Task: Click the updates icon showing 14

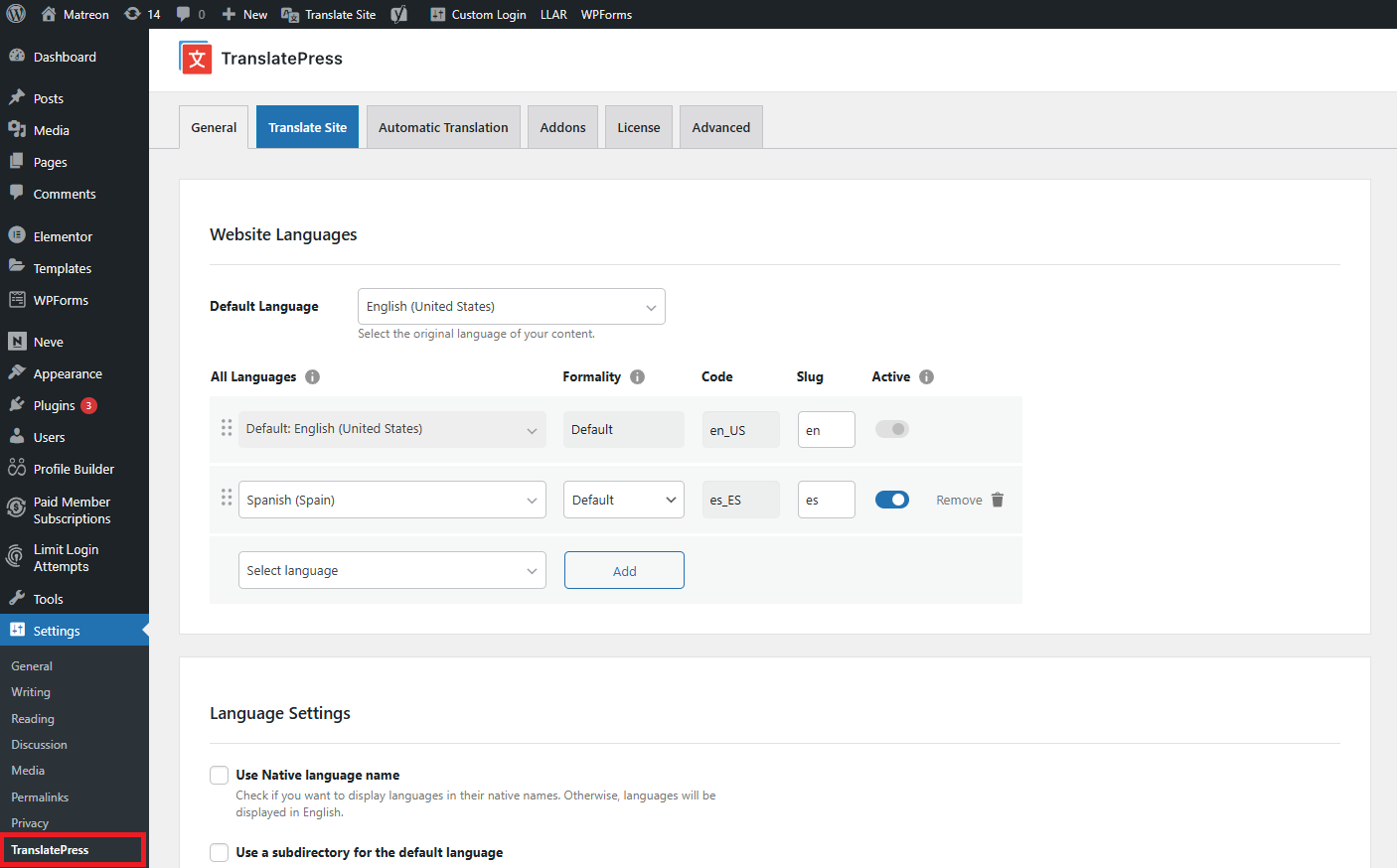Action: coord(132,14)
